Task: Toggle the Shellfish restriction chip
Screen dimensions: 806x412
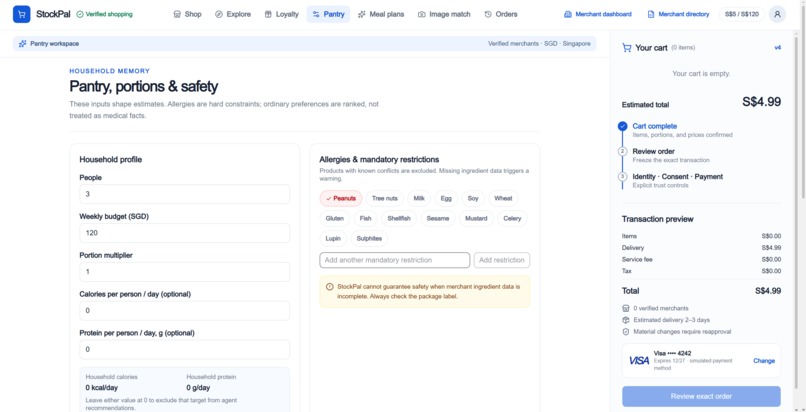Action: (399, 218)
